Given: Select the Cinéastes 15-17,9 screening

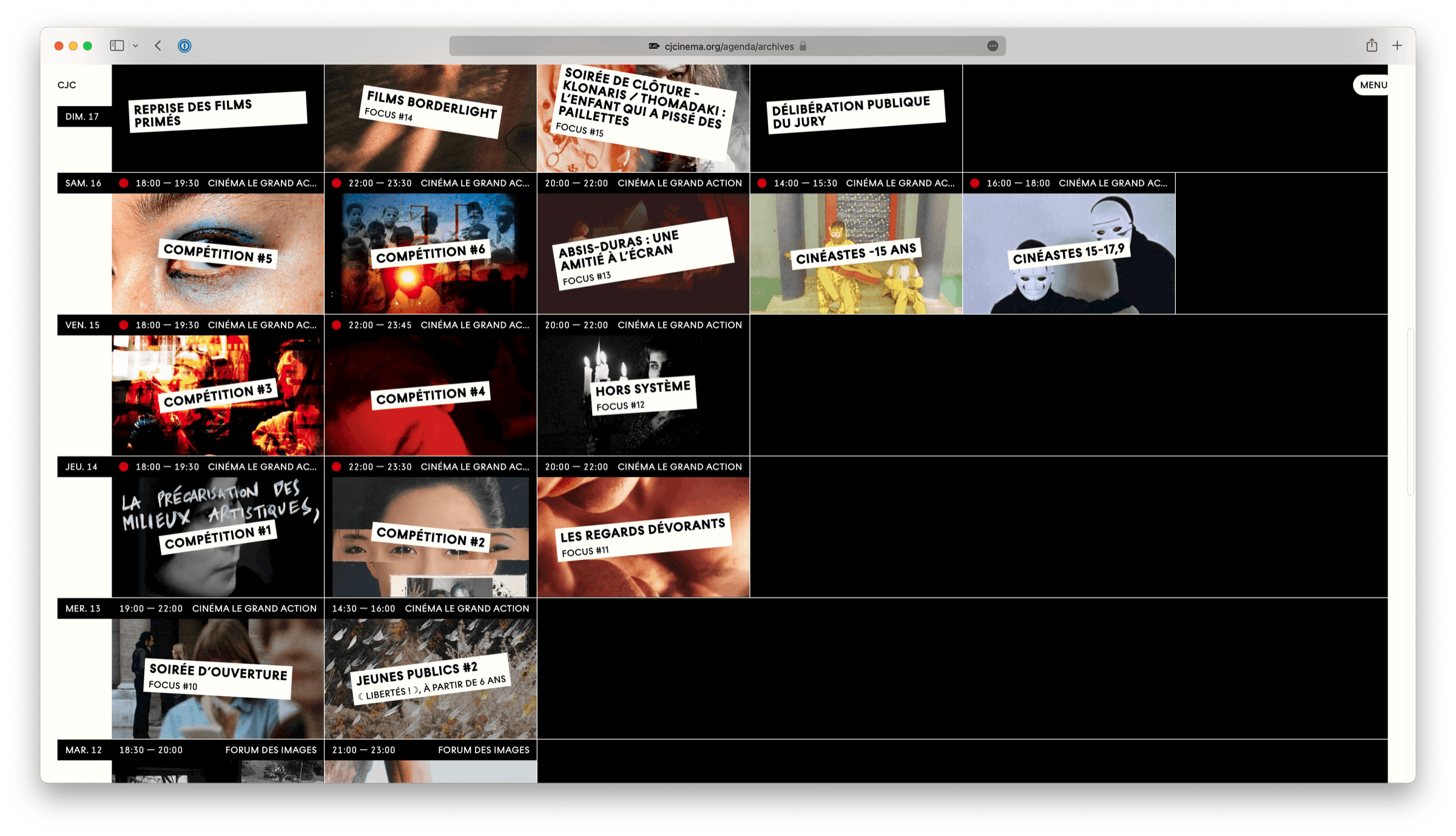Looking at the screenshot, I should (1068, 253).
